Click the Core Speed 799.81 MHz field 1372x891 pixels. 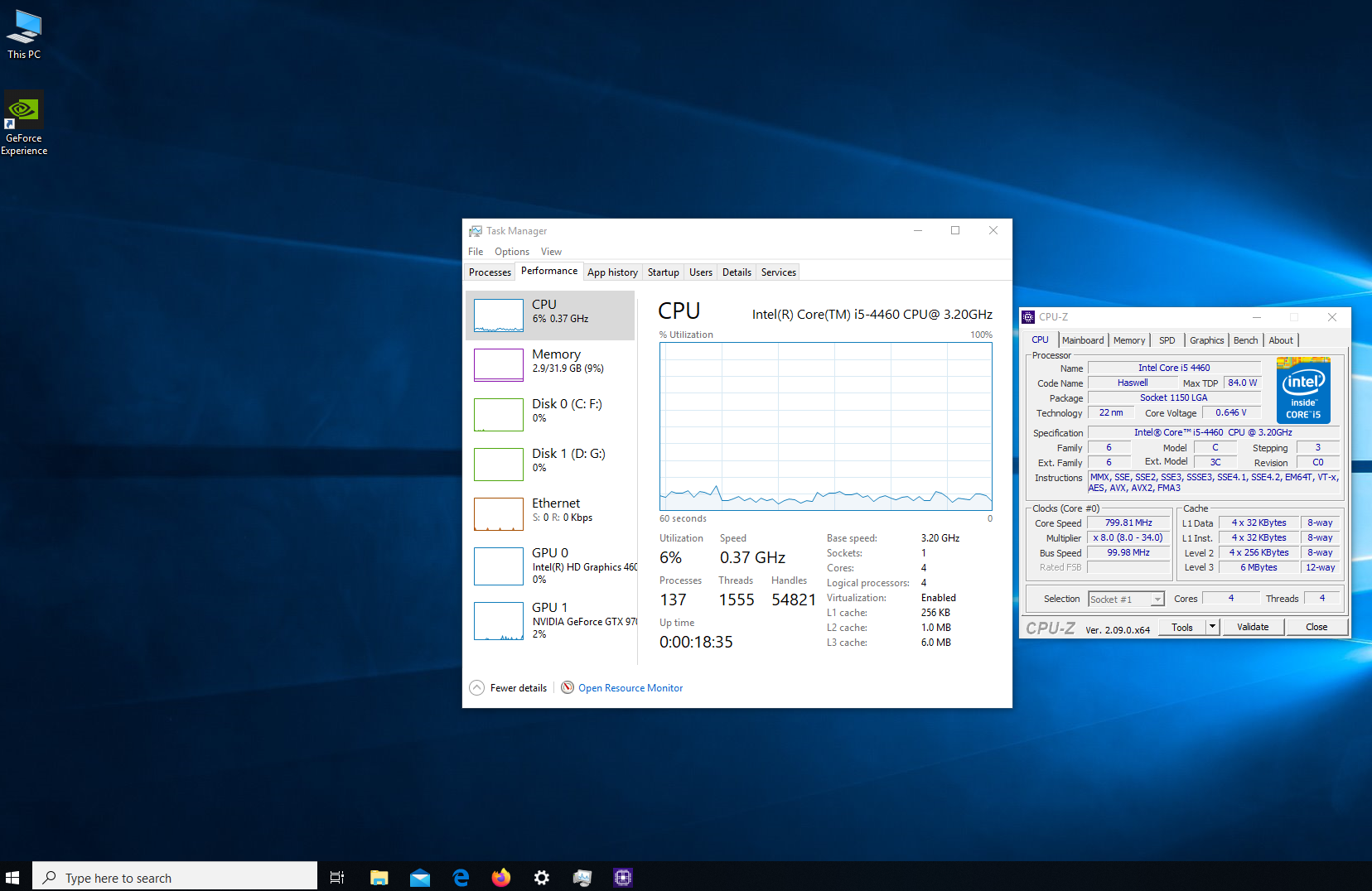tap(1128, 523)
